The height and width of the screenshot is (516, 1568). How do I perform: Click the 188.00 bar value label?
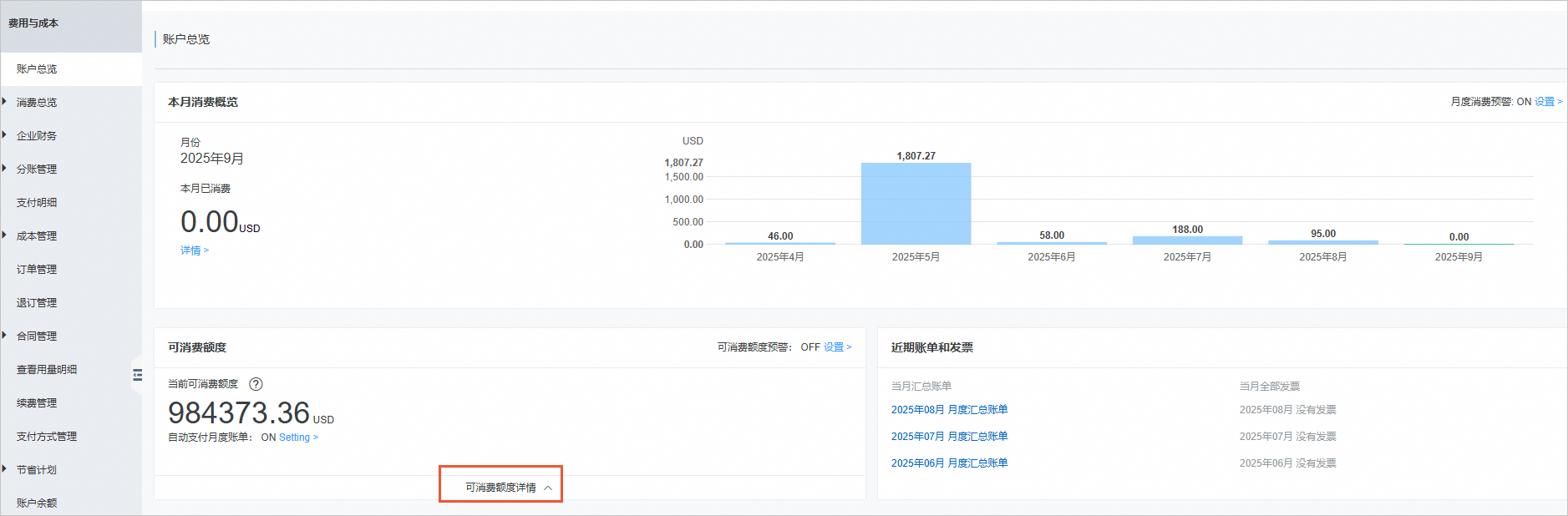pyautogui.click(x=1187, y=230)
